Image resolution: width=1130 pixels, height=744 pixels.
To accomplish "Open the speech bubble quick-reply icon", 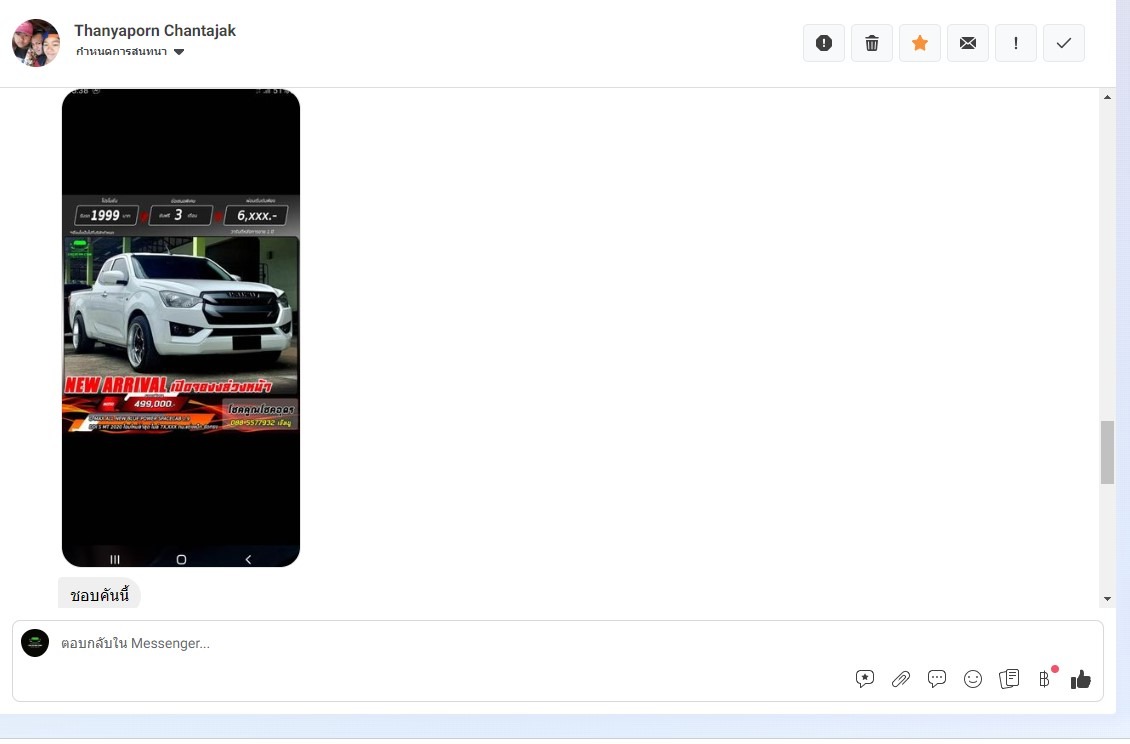I will tap(937, 678).
